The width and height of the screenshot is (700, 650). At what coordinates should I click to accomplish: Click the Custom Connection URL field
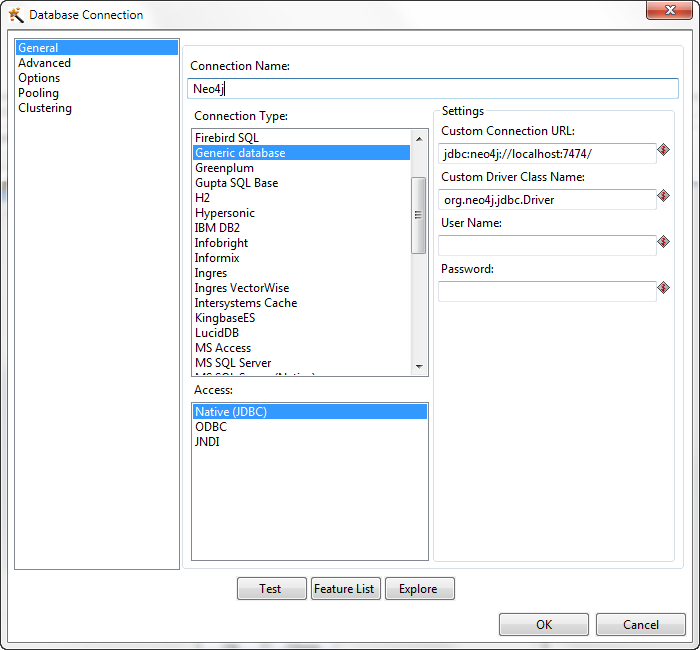coord(547,154)
